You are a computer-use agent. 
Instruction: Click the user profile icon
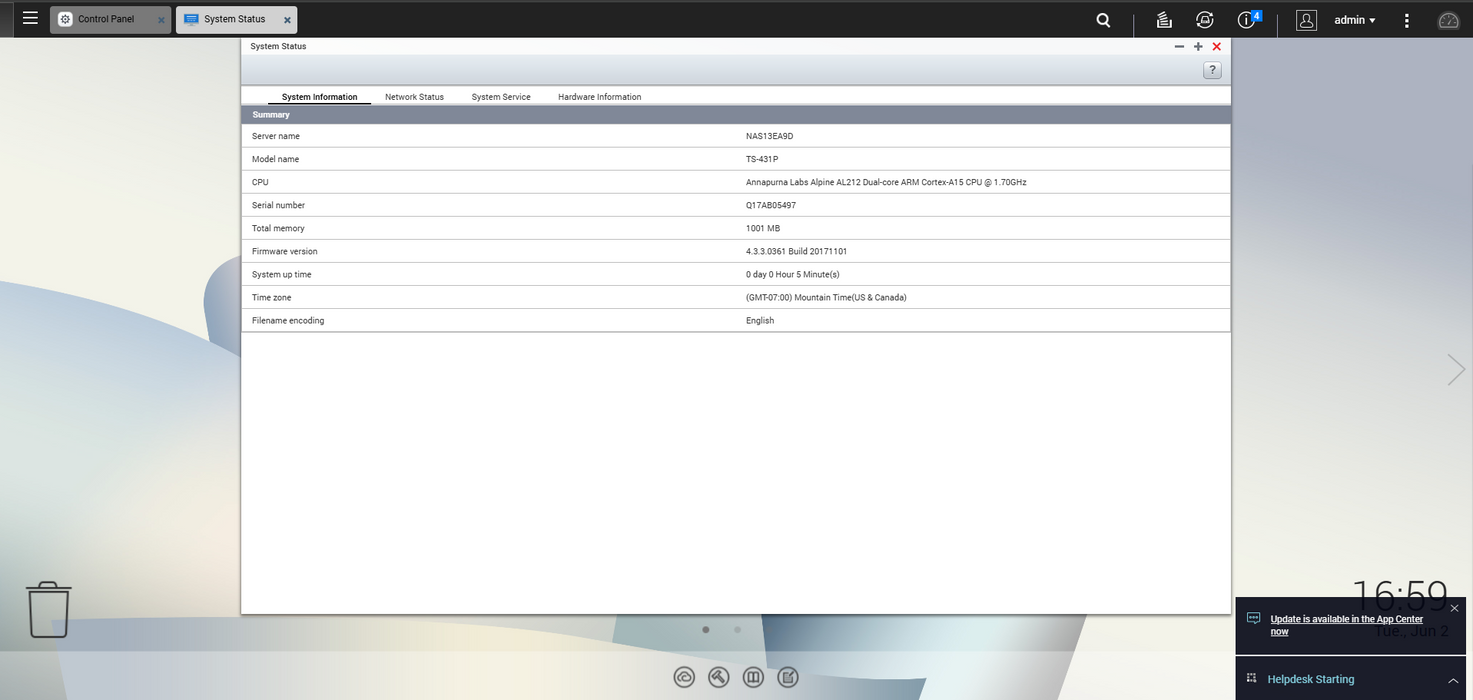click(1306, 20)
